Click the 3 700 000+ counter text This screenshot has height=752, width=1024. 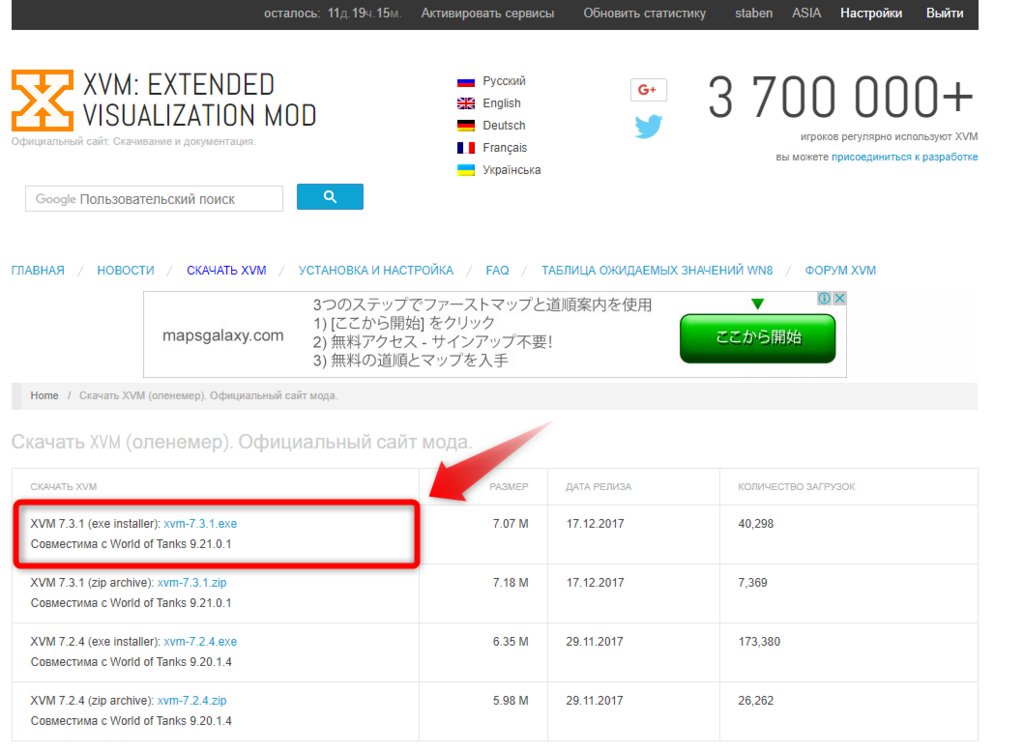(841, 97)
